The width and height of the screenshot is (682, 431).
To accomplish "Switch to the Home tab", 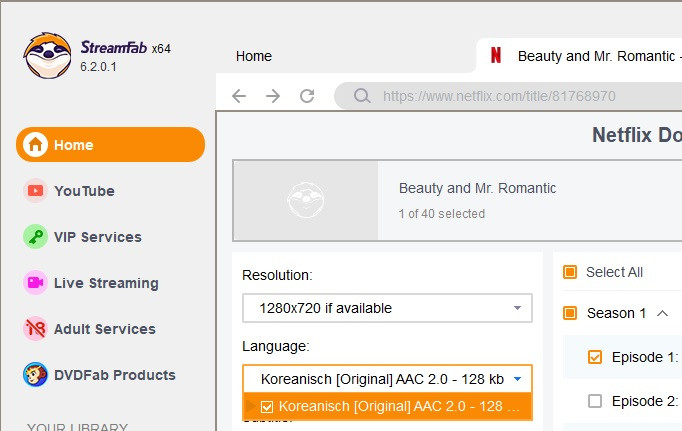I will point(254,56).
